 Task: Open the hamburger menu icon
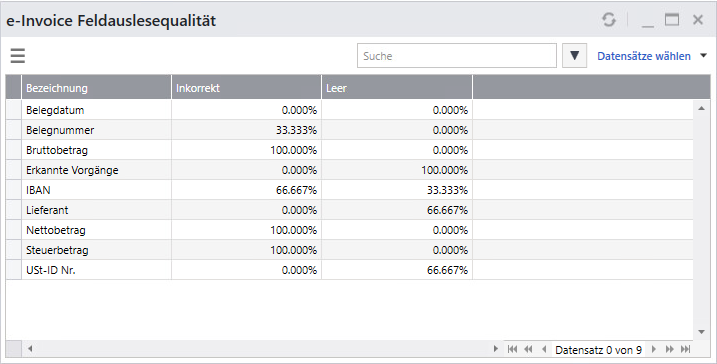18,56
